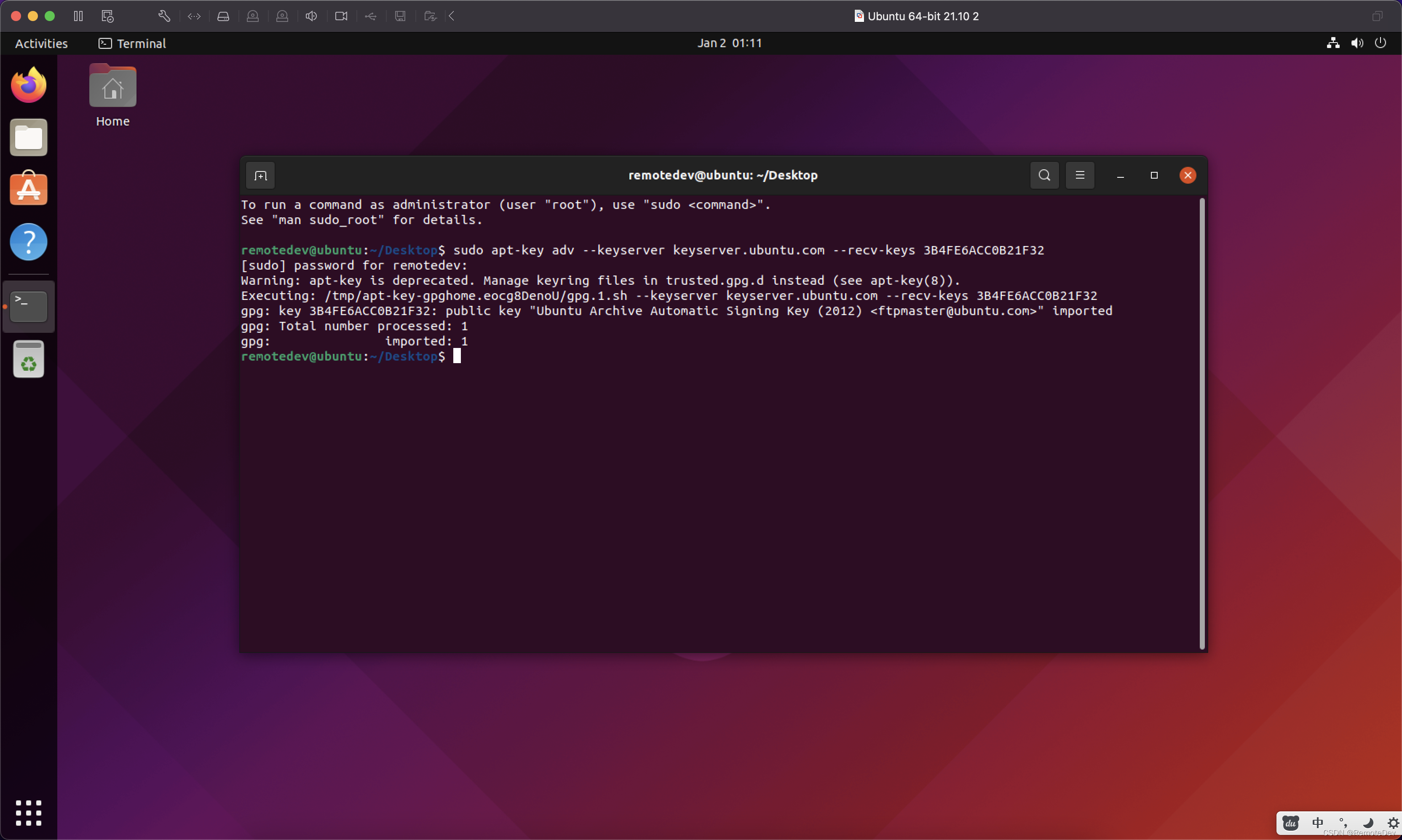Open a new terminal tab
The height and width of the screenshot is (840, 1402).
coord(260,176)
